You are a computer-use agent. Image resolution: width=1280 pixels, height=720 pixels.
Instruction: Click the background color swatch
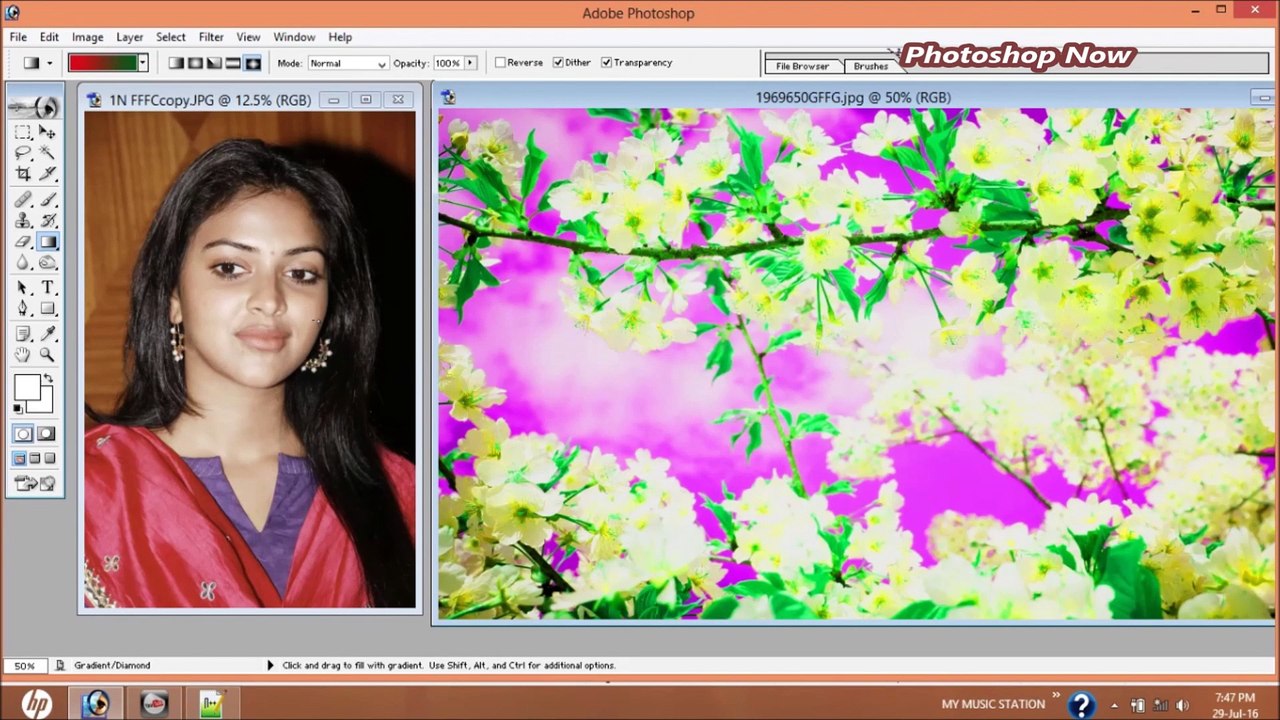(45, 403)
